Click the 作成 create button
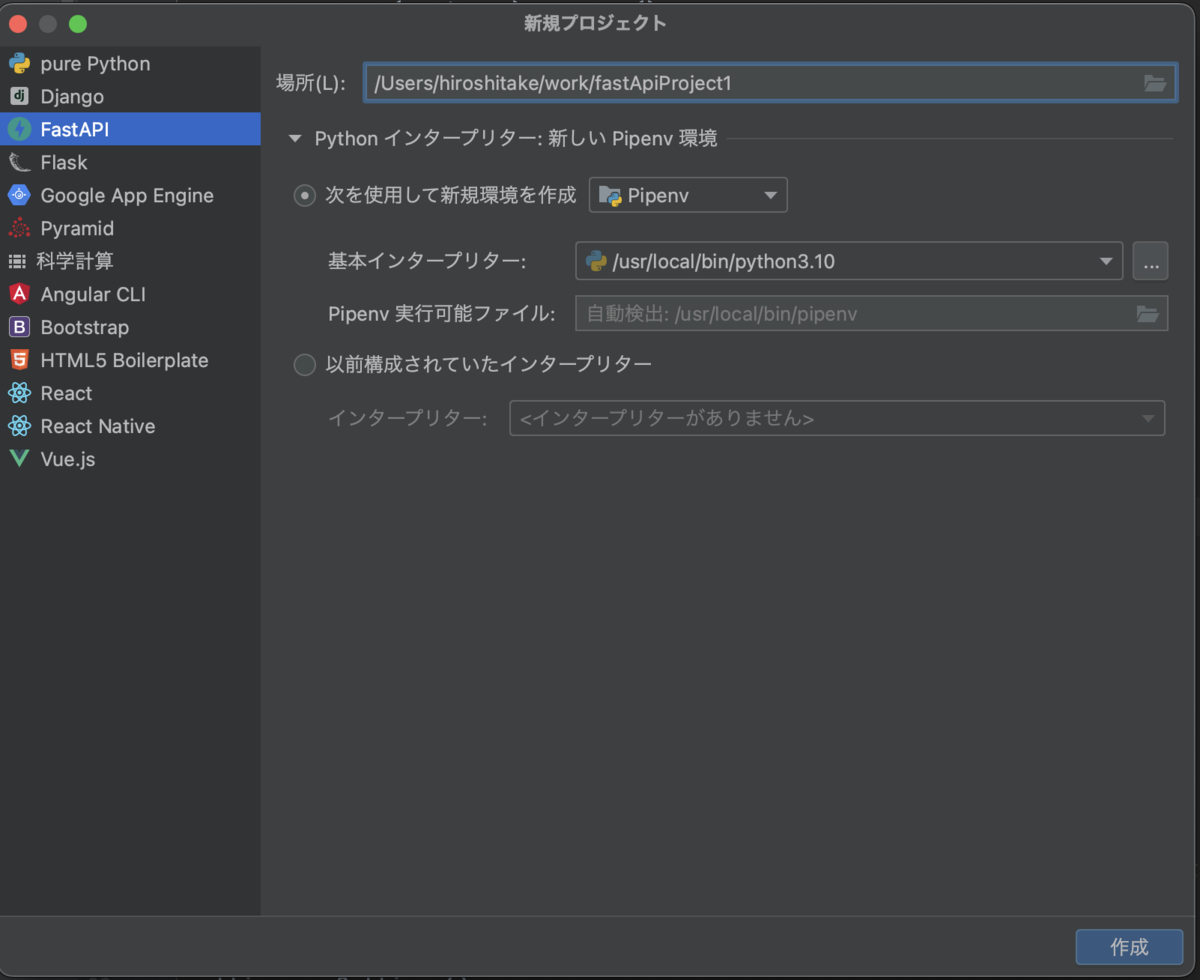 click(x=1129, y=948)
